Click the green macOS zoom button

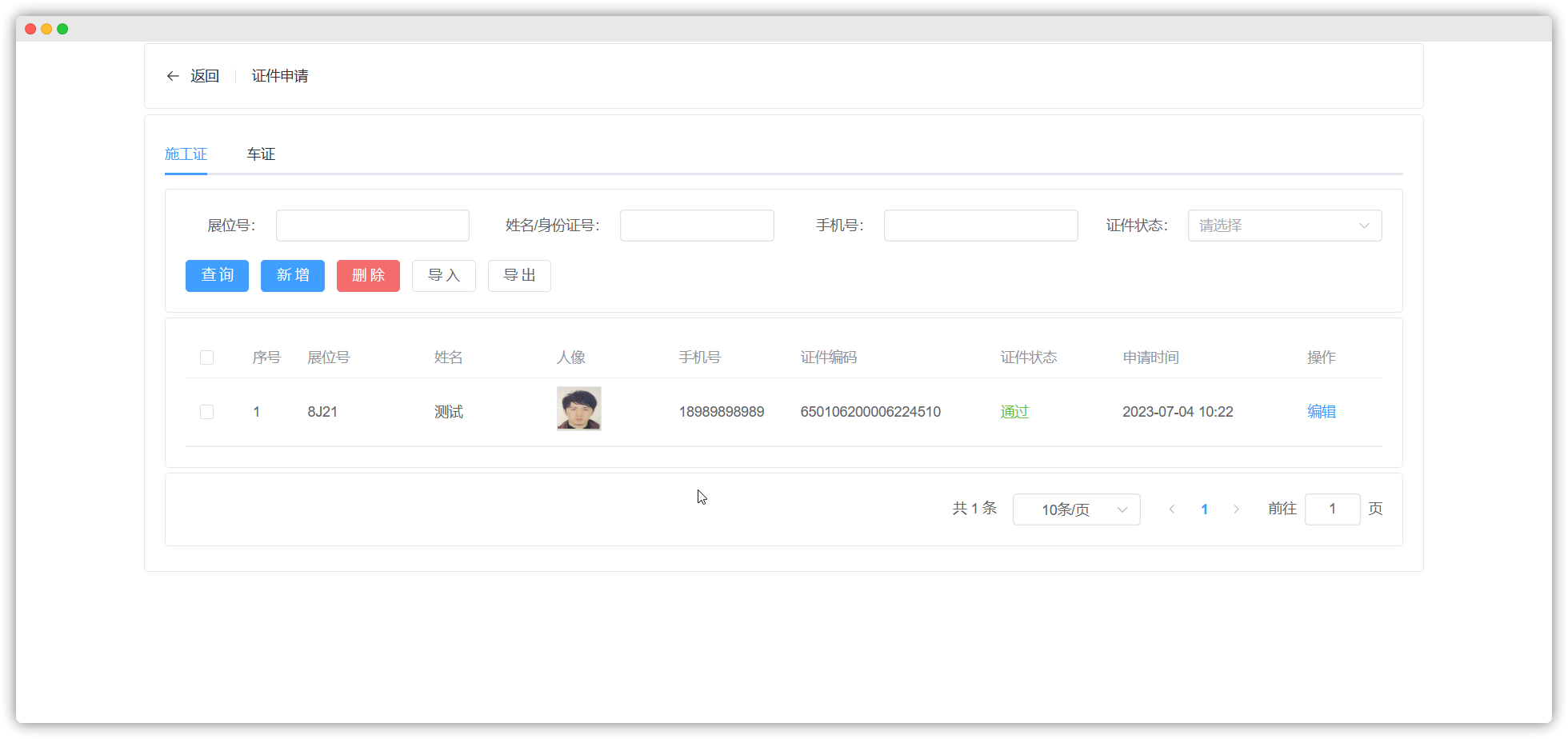coord(62,29)
